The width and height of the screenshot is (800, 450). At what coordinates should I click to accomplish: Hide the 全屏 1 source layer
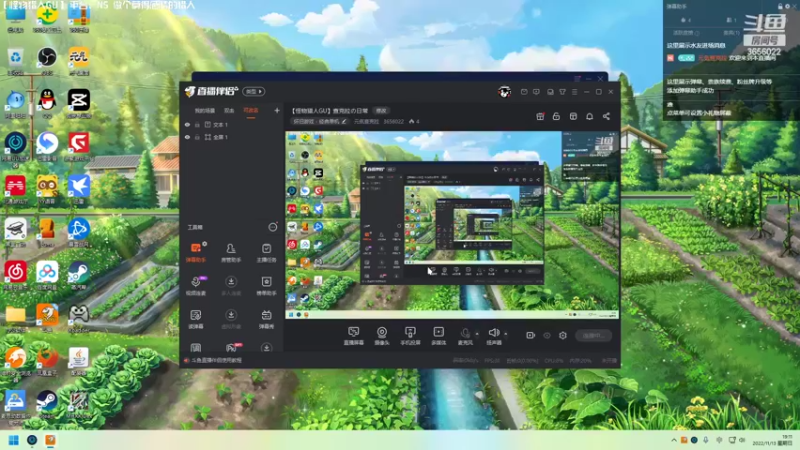[x=187, y=137]
